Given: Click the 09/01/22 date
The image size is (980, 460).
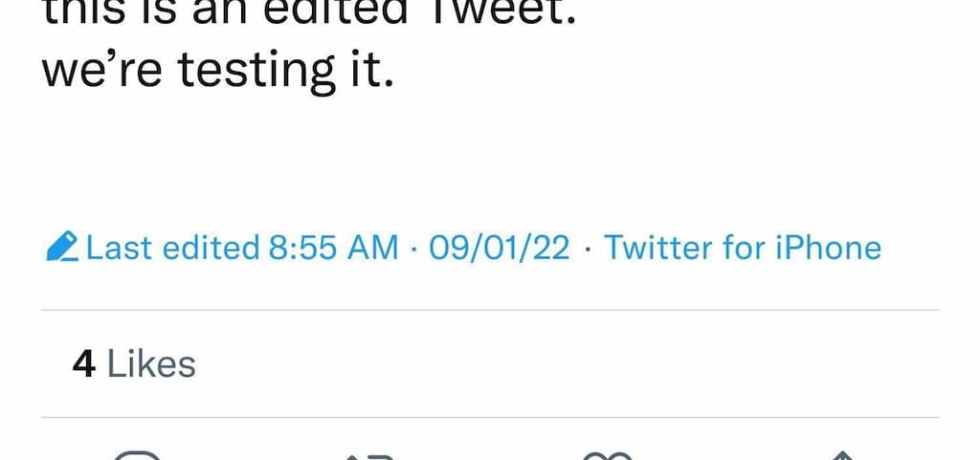Looking at the screenshot, I should 499,248.
